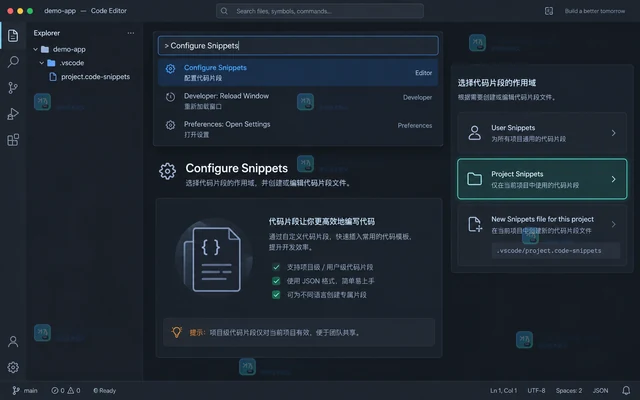This screenshot has width=640, height=400.
Task: Click chevron on New Snippets file card
Action: 613,224
